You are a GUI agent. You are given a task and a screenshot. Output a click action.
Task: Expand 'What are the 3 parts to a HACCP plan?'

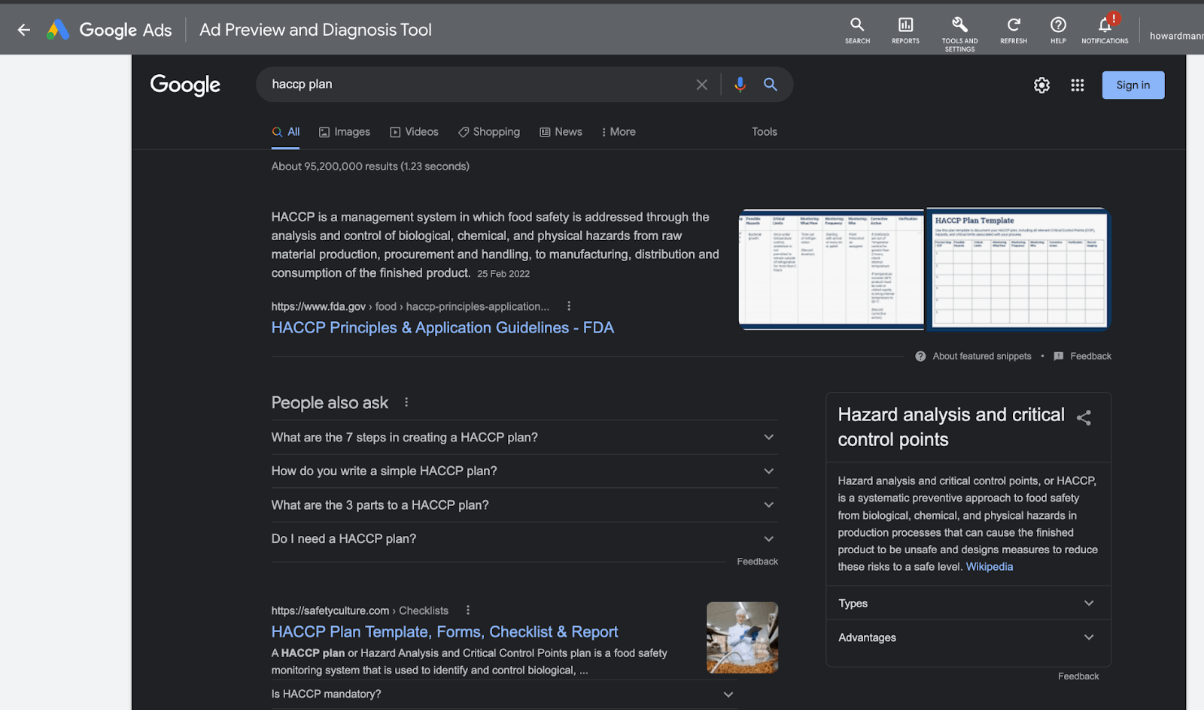(x=524, y=505)
